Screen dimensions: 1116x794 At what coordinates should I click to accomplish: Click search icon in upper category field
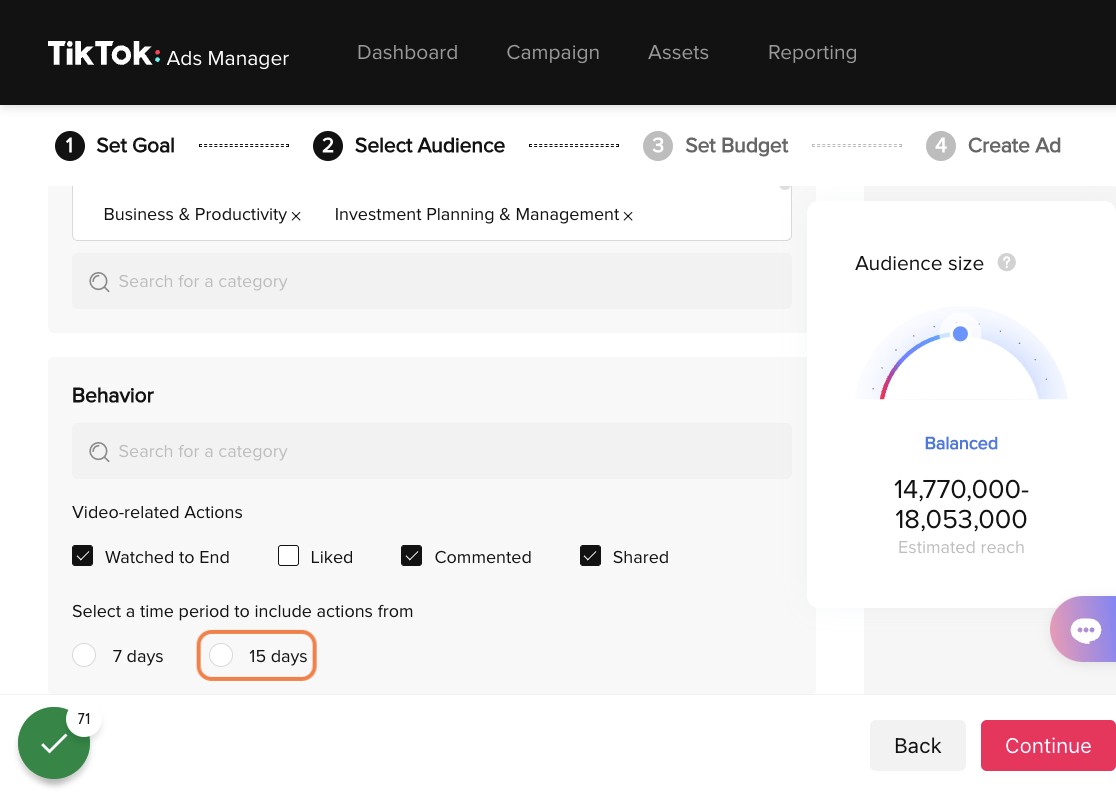pos(99,282)
